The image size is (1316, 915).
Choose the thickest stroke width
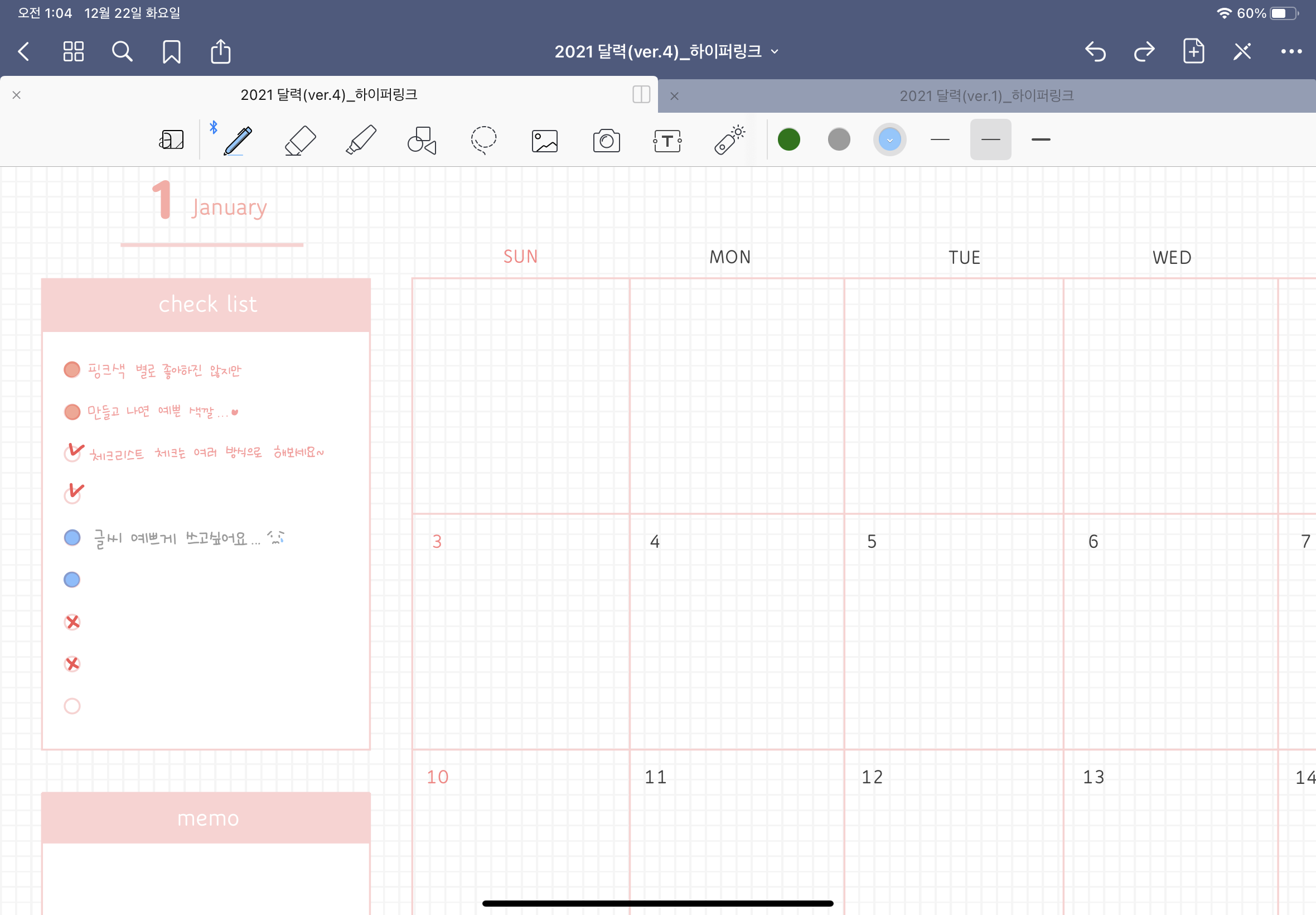coord(1041,139)
